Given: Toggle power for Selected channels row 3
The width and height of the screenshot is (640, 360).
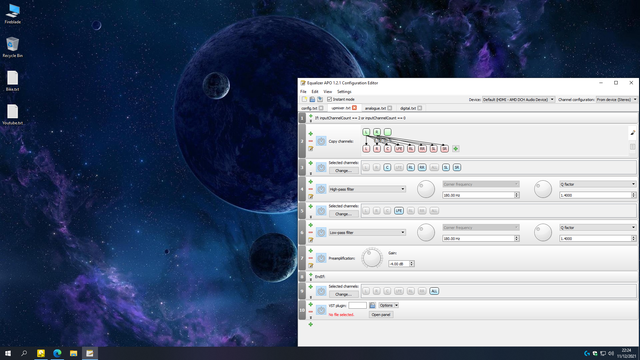Looking at the screenshot, I should tap(321, 167).
